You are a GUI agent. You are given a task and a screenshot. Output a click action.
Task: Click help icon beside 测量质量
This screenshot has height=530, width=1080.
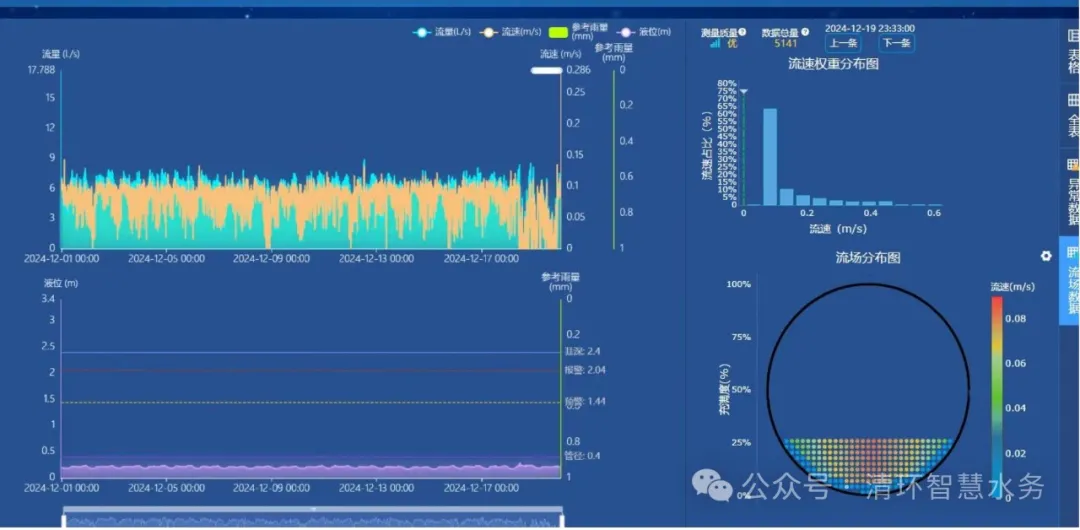coord(743,32)
